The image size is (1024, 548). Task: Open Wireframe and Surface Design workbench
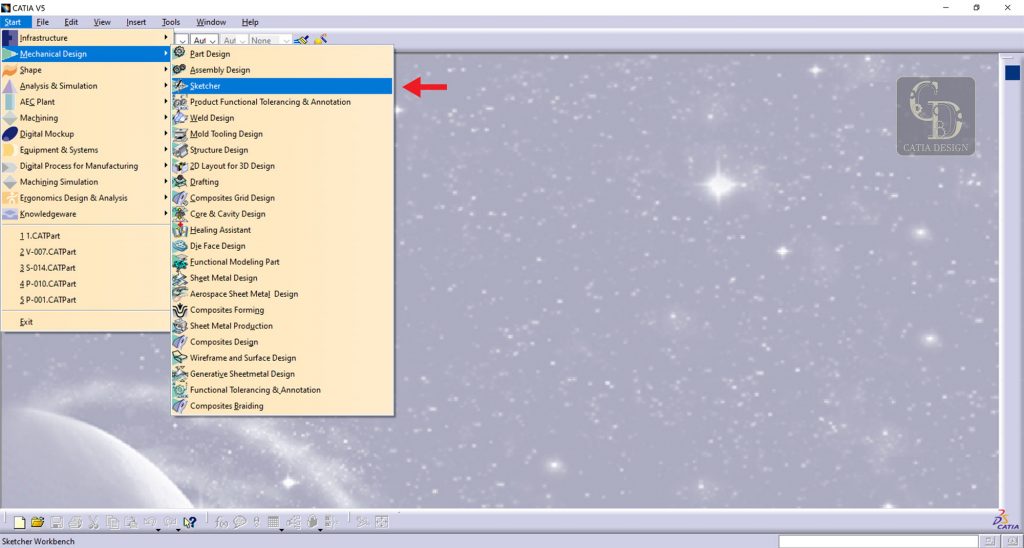[x=282, y=358]
